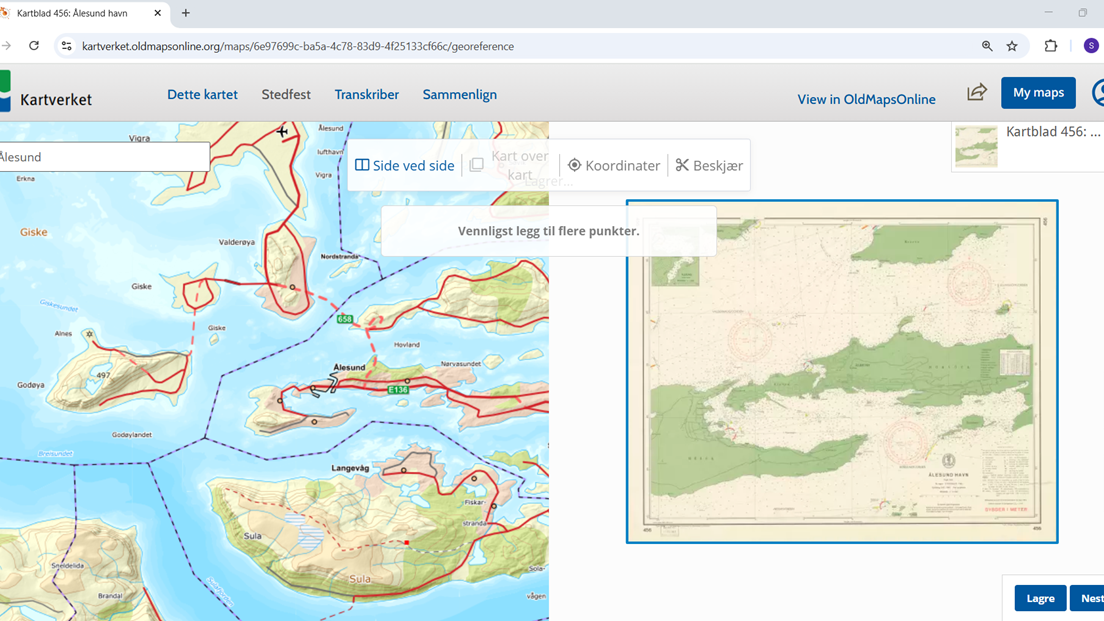The width and height of the screenshot is (1104, 621).
Task: Reload the page with refresh icon
Action: [34, 46]
